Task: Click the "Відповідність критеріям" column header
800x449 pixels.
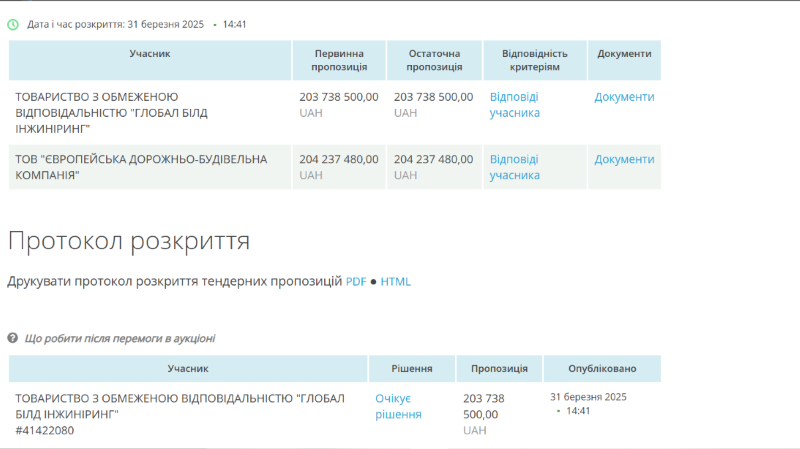Action: click(534, 60)
